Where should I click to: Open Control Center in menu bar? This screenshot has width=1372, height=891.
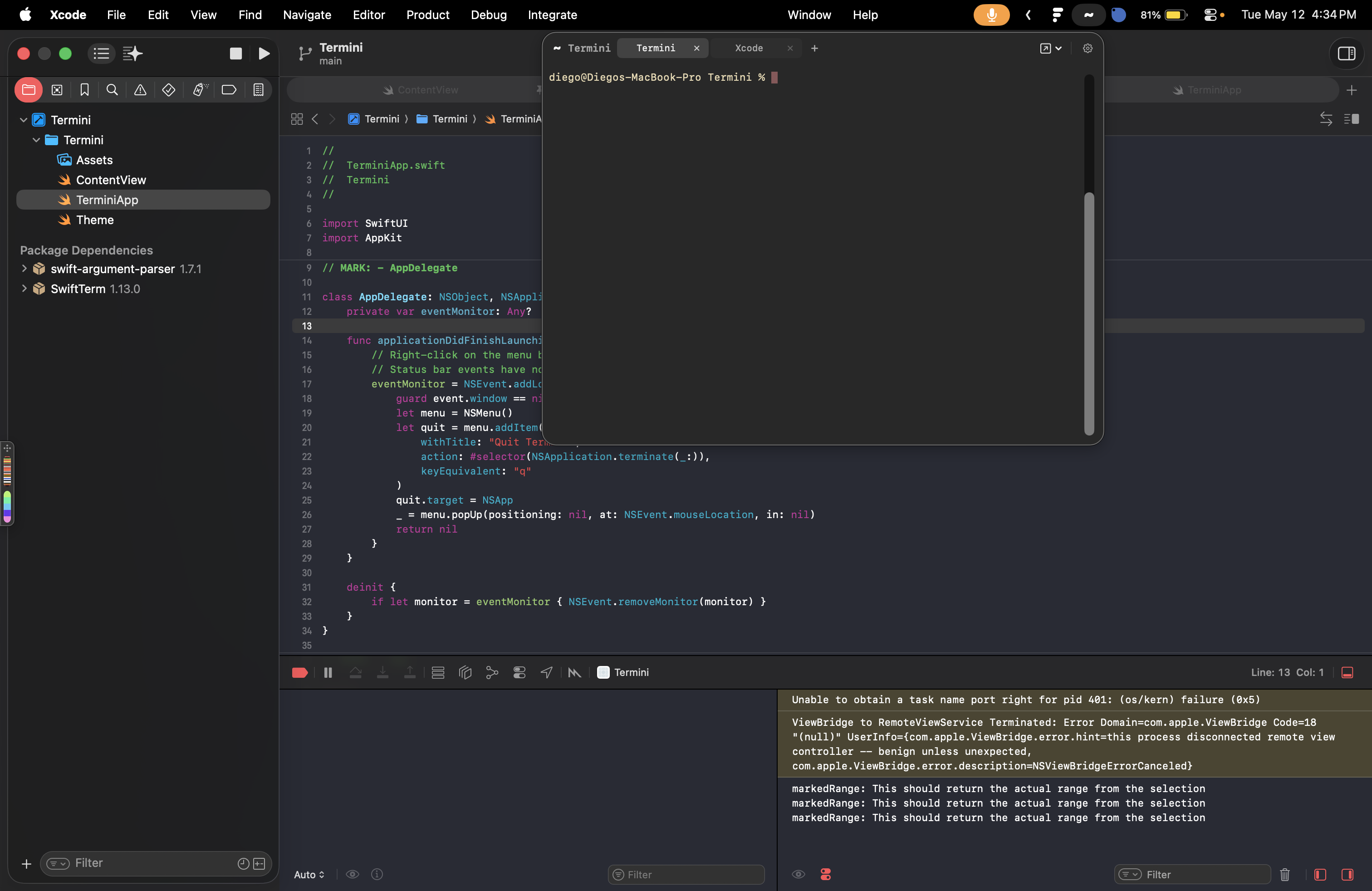coord(1210,15)
